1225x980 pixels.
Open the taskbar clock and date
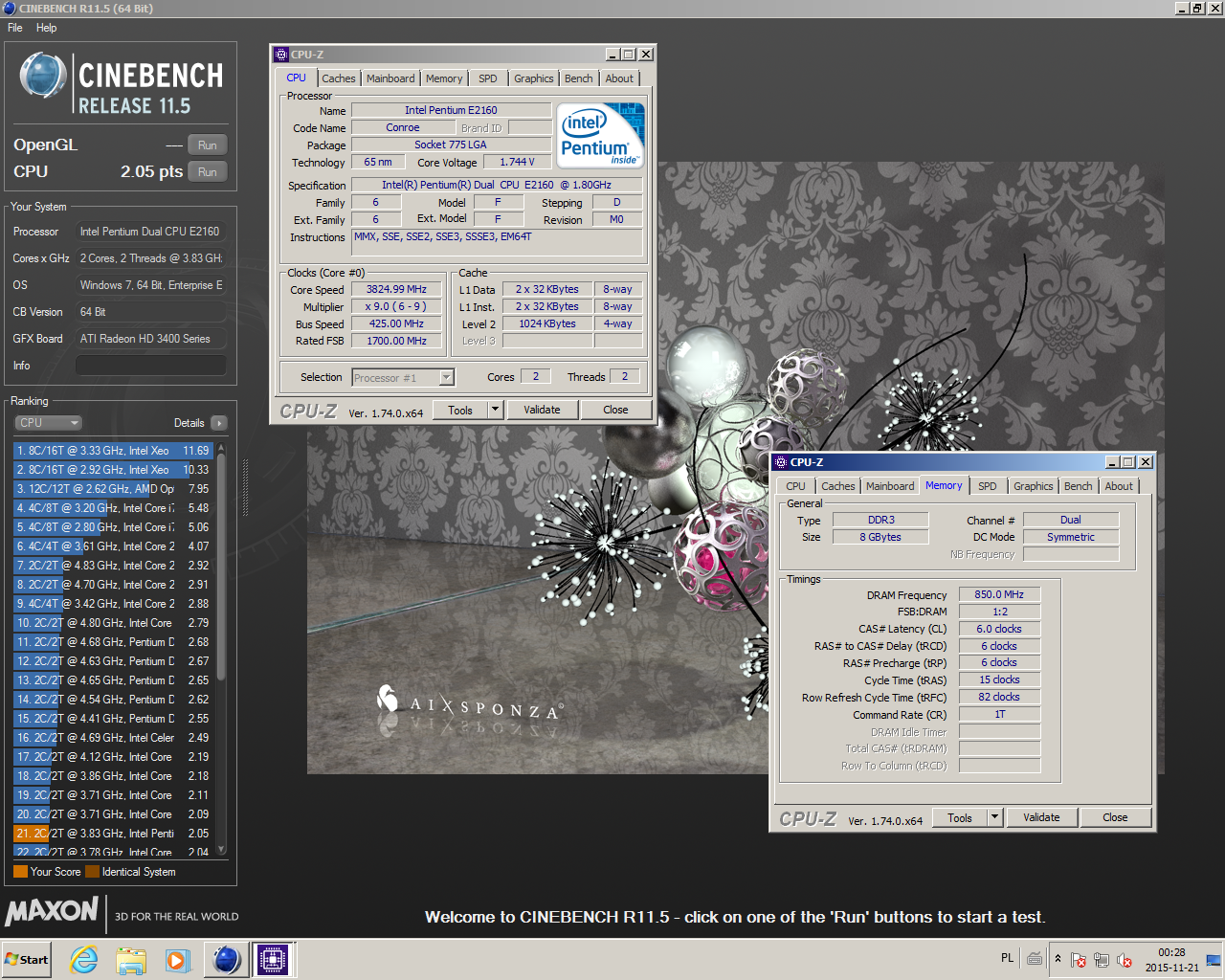tap(1171, 960)
